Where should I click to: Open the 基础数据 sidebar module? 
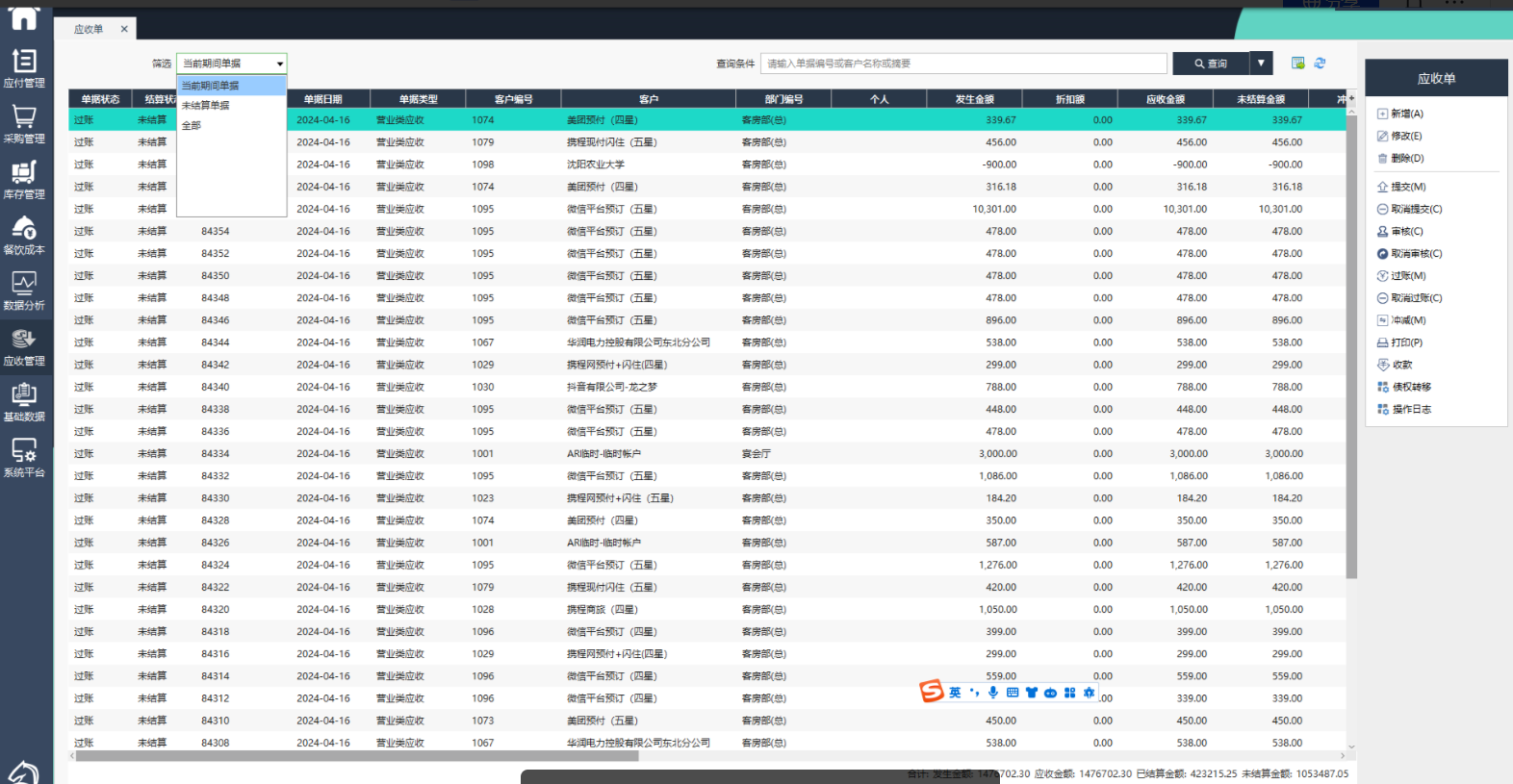pyautogui.click(x=24, y=402)
